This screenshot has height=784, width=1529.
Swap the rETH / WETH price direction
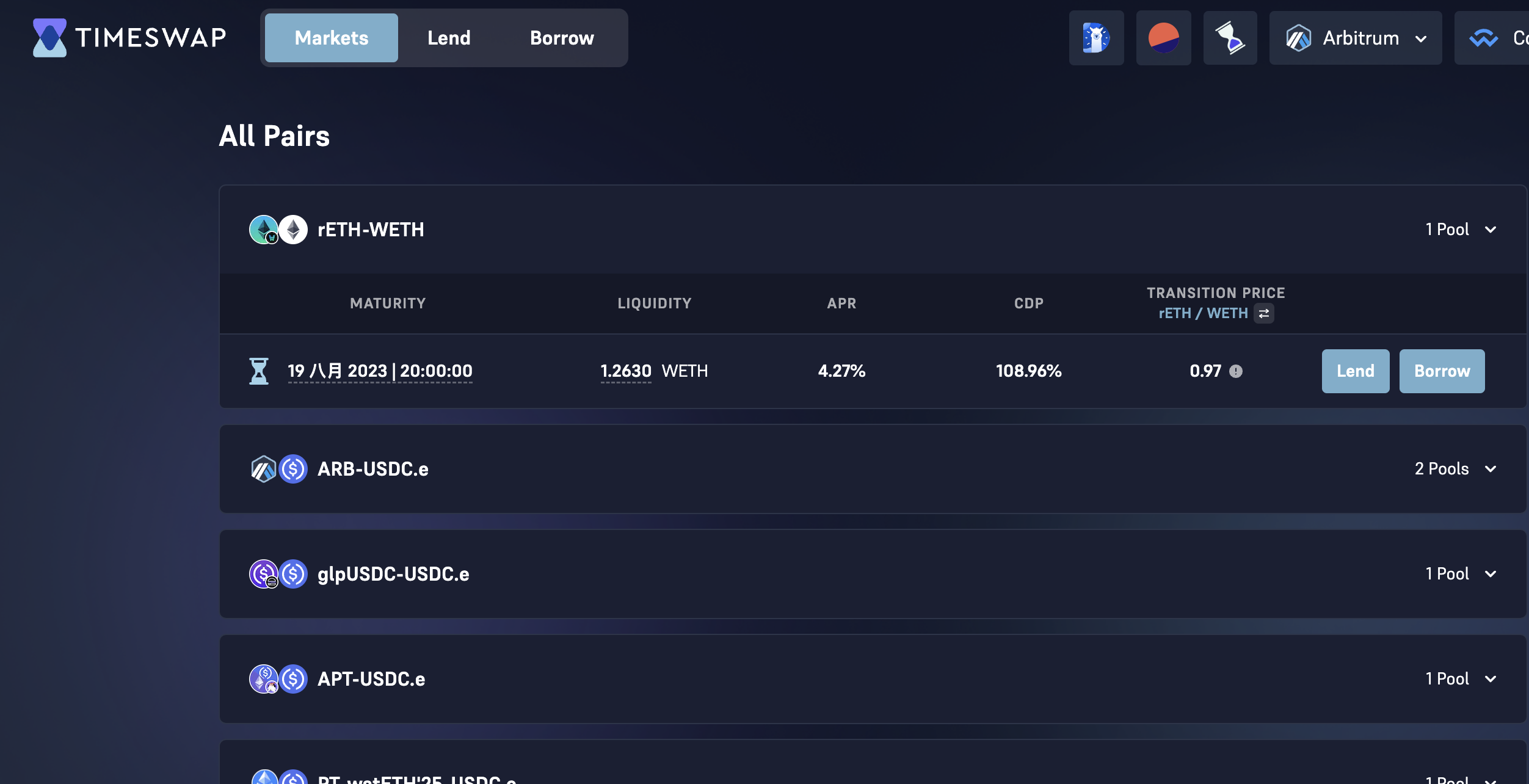click(x=1264, y=313)
